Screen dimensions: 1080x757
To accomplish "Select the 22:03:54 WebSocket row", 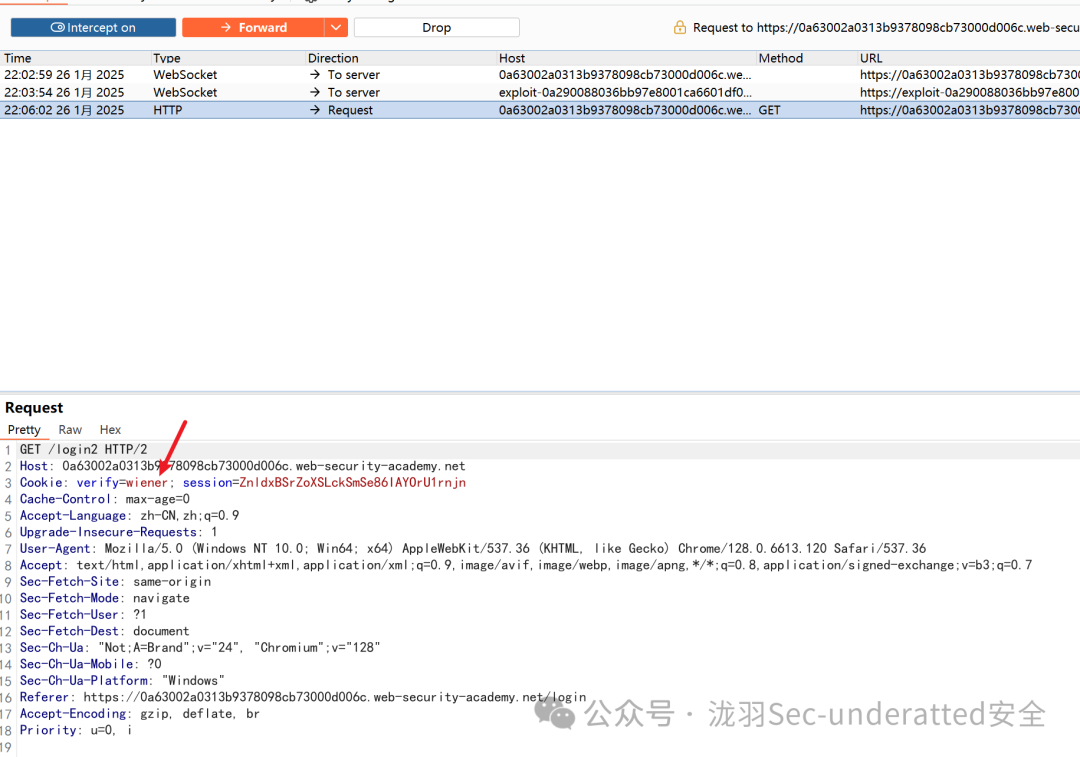I will [x=540, y=92].
